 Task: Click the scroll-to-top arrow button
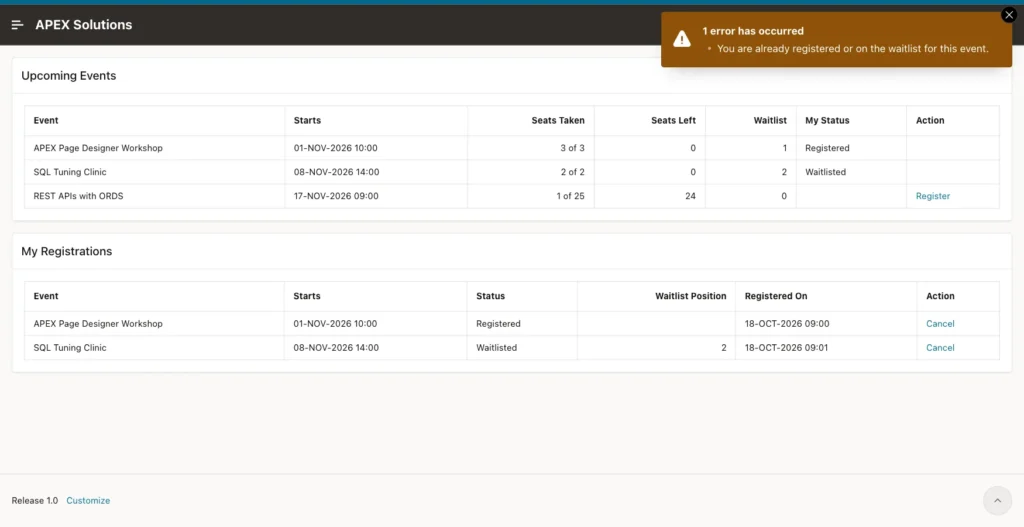pyautogui.click(x=997, y=501)
